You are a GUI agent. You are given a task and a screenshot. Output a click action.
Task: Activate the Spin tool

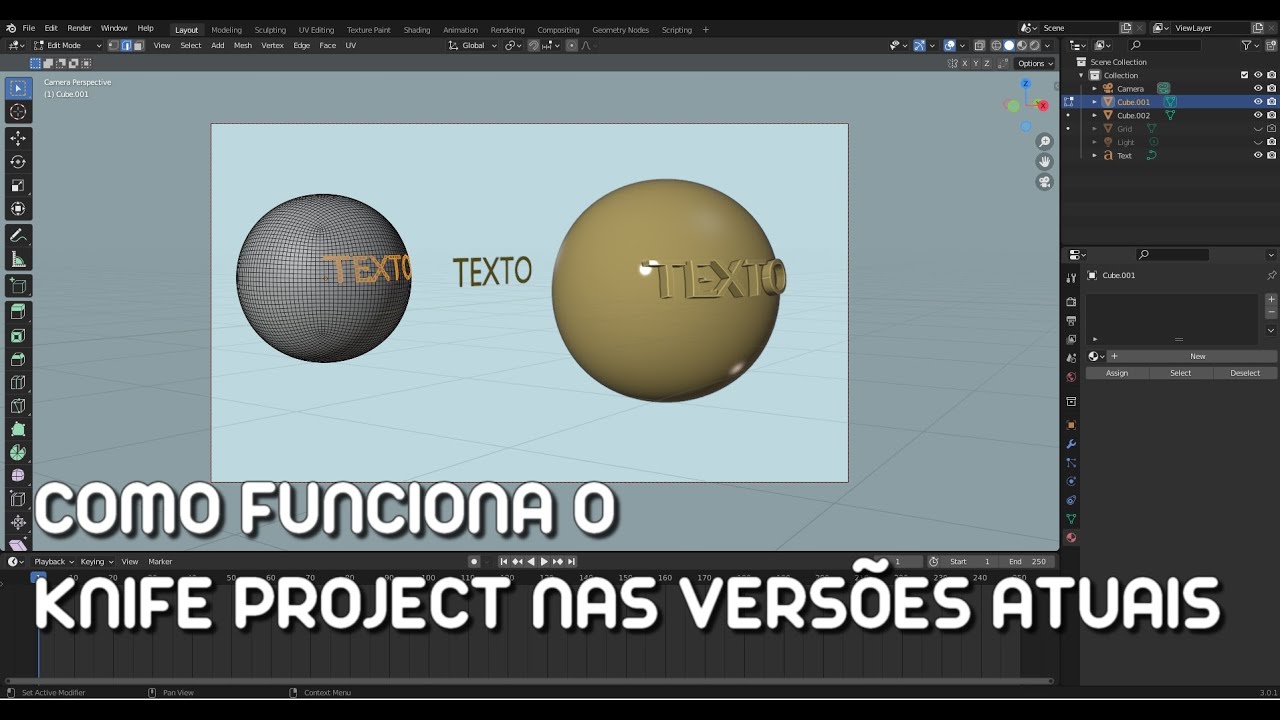pyautogui.click(x=18, y=452)
